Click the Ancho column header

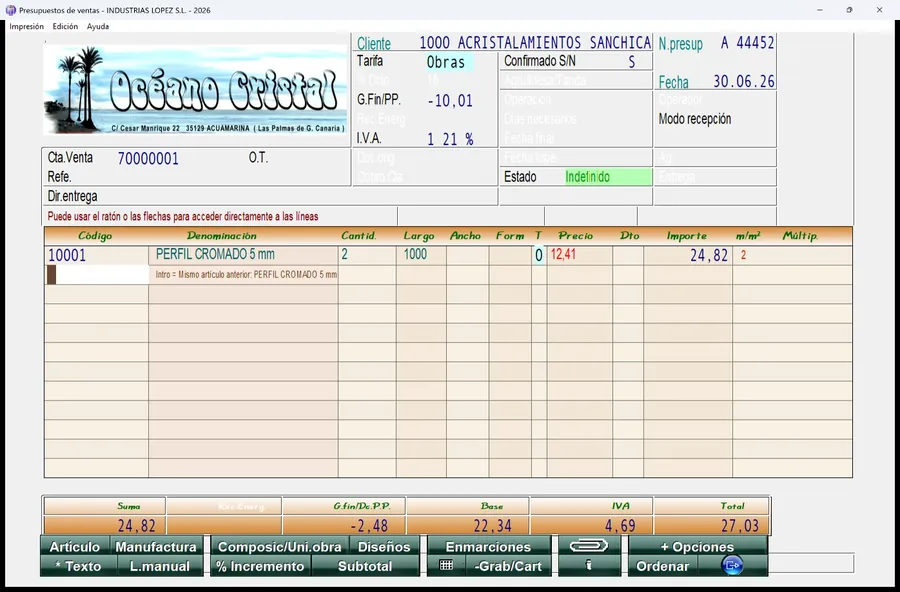pos(465,235)
